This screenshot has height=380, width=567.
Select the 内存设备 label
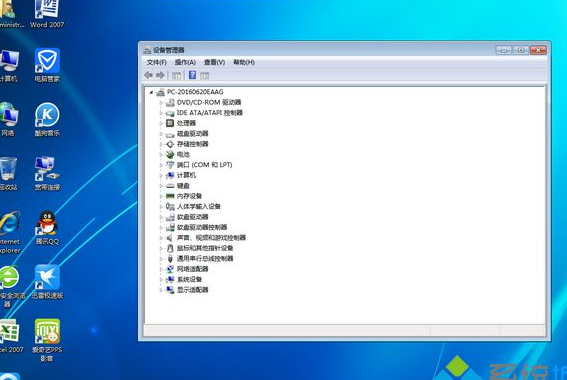(189, 196)
